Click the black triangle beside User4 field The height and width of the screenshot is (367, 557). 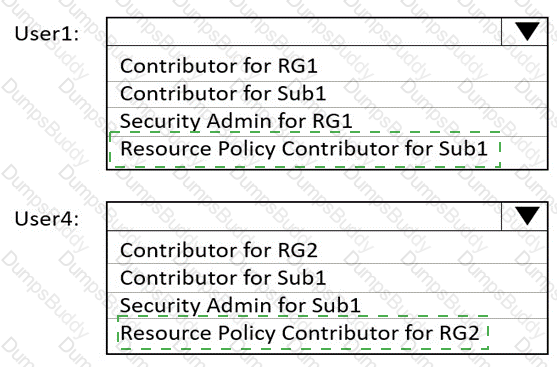point(527,216)
